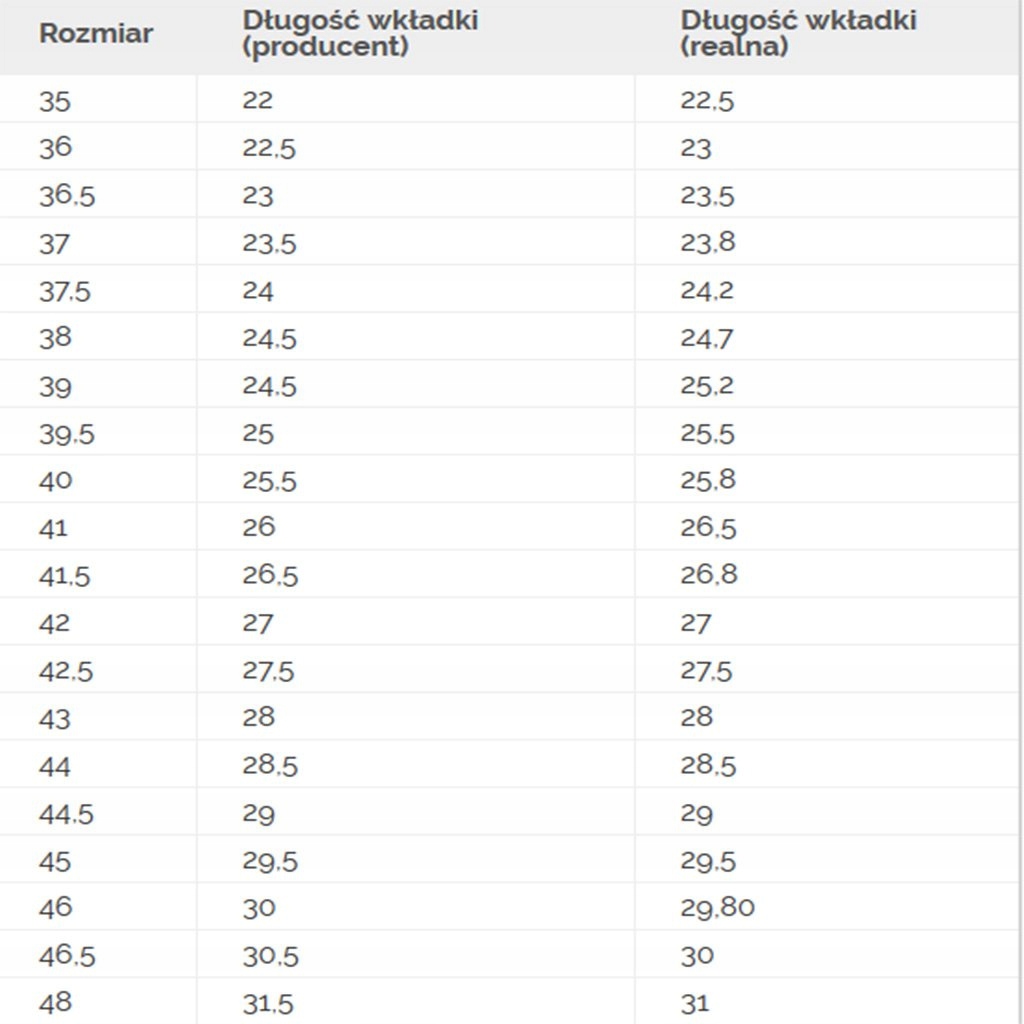
Task: Click the size 37,5 cell
Action: [x=65, y=291]
